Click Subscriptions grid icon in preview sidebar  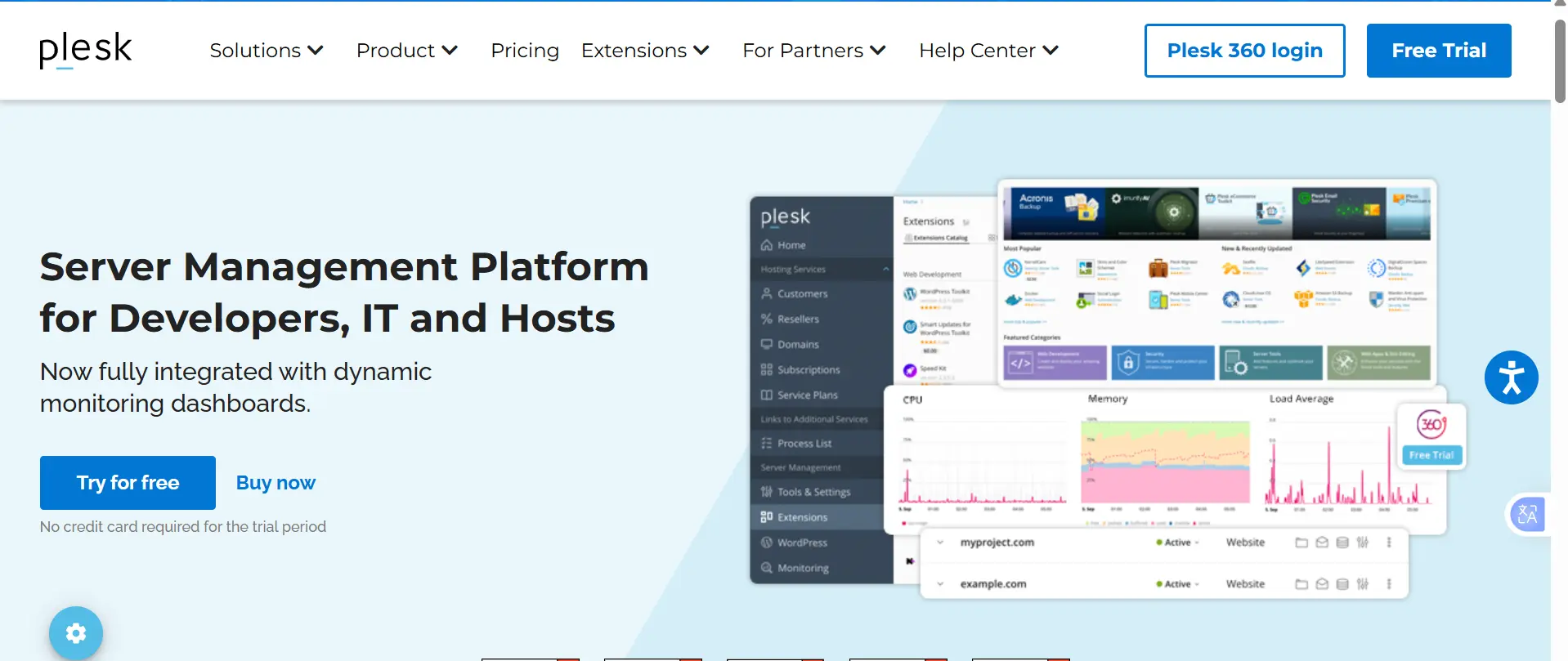coord(767,369)
